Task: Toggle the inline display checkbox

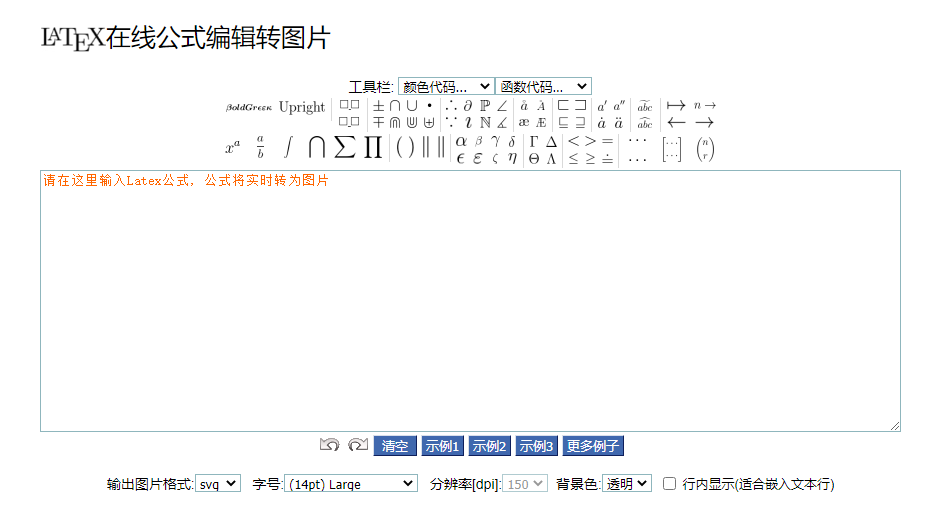Action: pos(670,484)
